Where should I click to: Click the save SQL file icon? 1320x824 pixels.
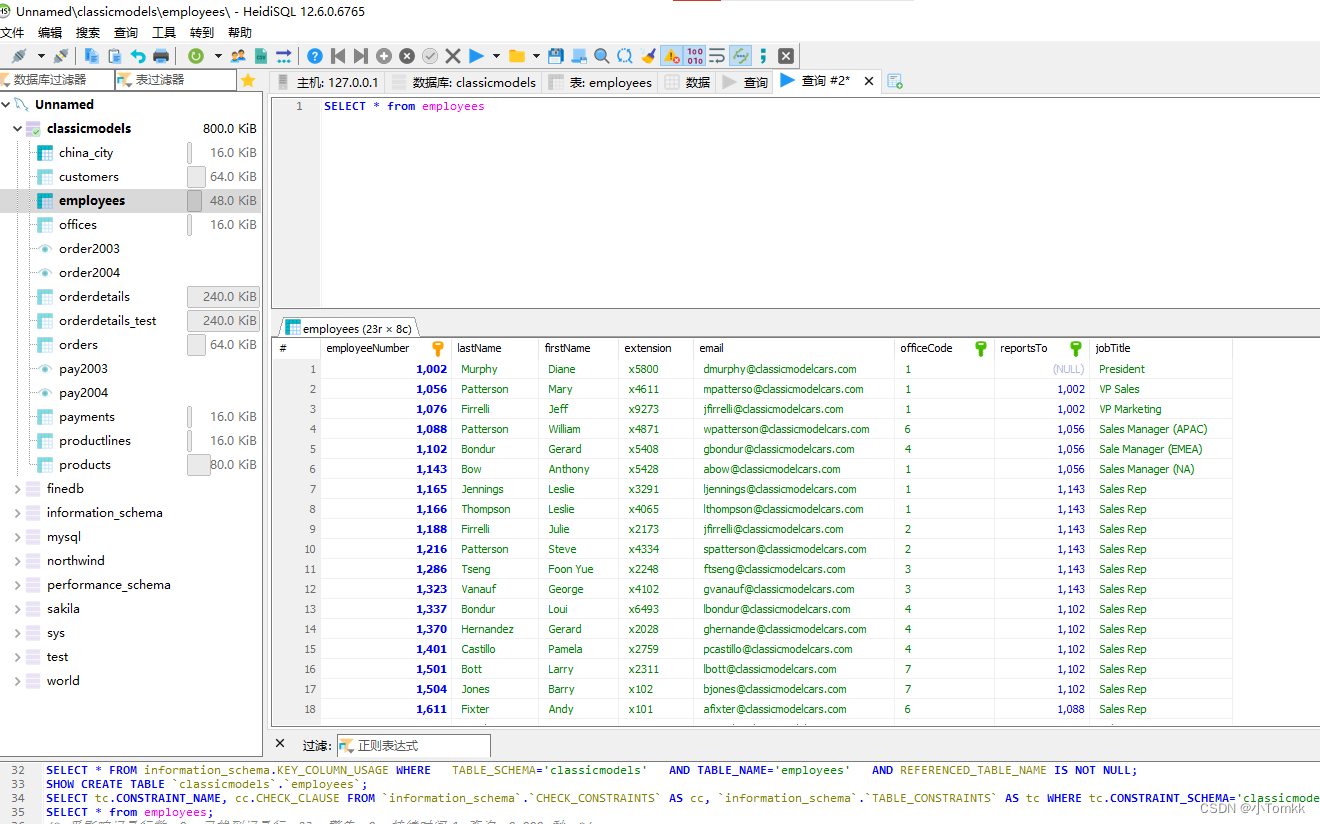556,55
